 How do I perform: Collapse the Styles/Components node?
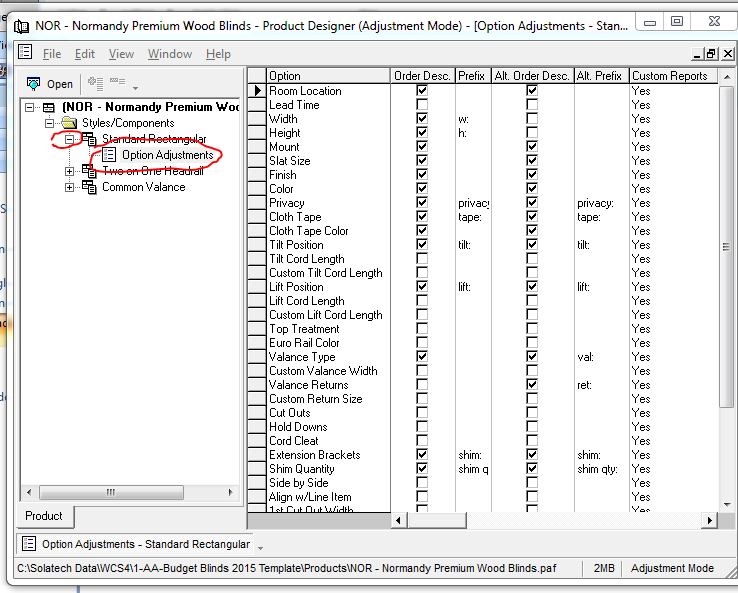(x=49, y=123)
